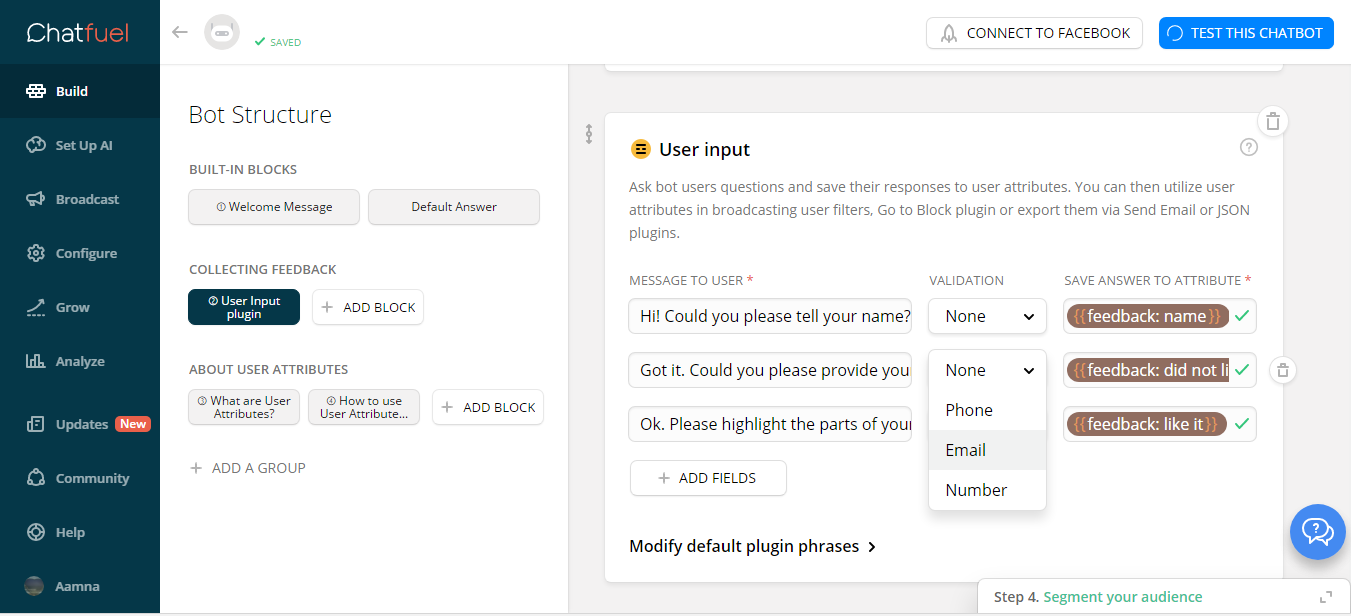
Task: Toggle checkmark beside feedback: like it attribute
Action: tap(1241, 424)
